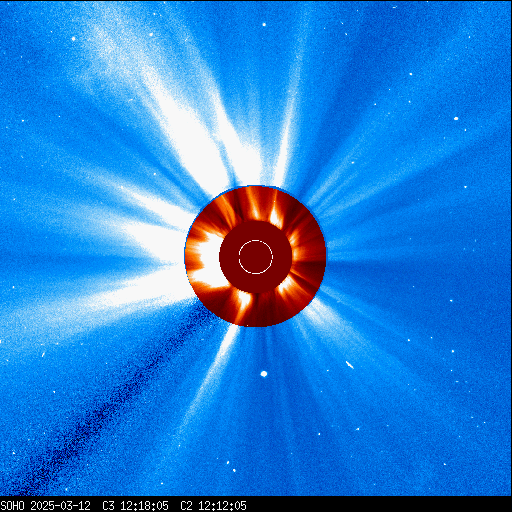Click the bright star at the right side
Viewport: 512px width, 512px height.
(456, 119)
